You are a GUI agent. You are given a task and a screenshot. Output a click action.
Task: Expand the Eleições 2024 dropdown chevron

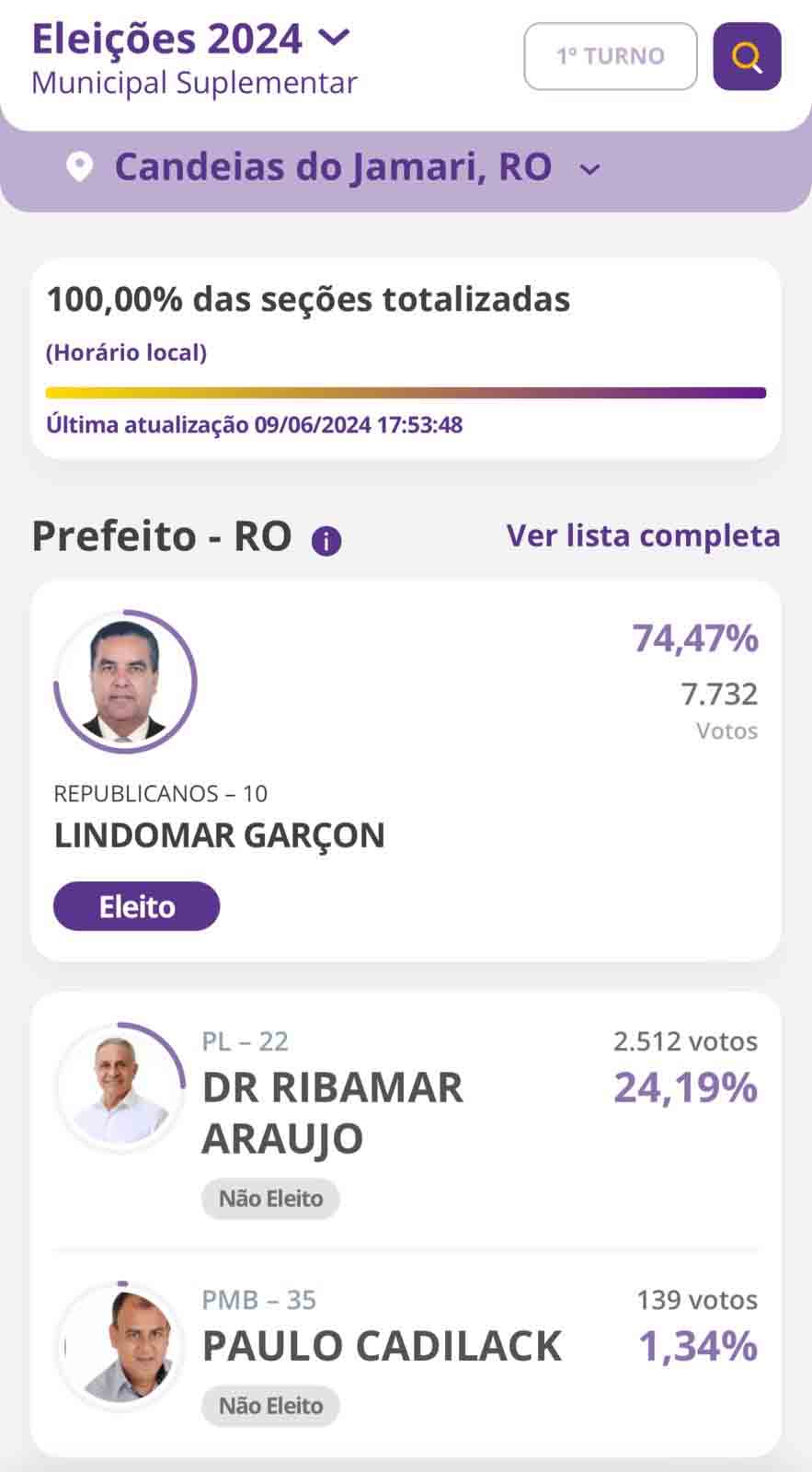[334, 38]
